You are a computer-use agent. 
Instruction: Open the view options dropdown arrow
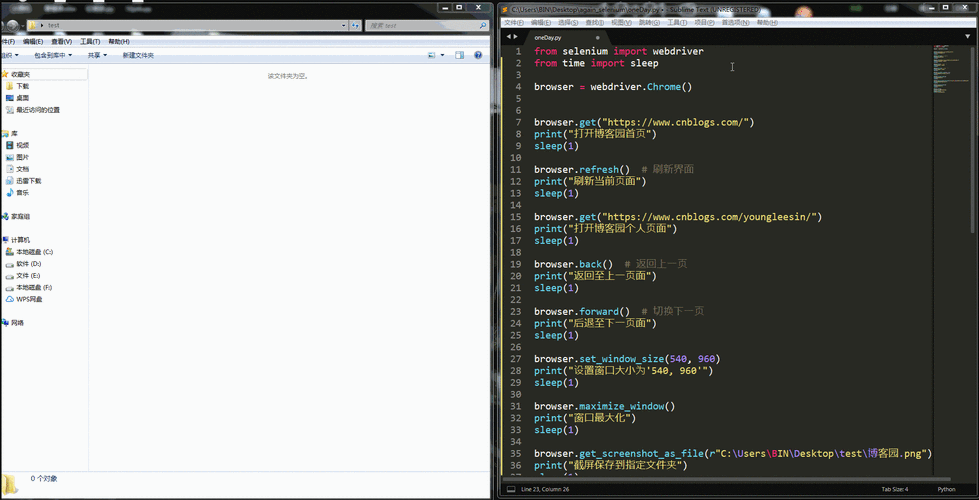pos(443,56)
